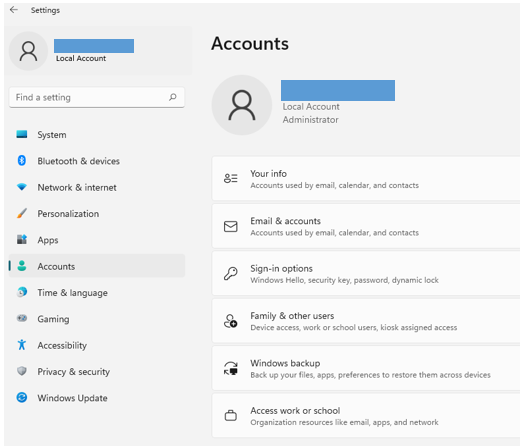The width and height of the screenshot is (526, 446).
Task: Go to Gaming settings
Action: (x=97, y=319)
